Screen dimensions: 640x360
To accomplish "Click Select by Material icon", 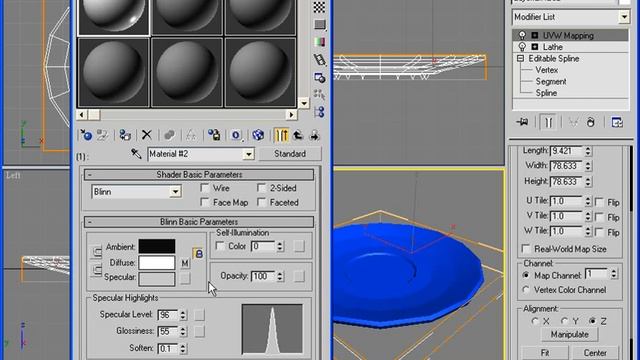I will tap(320, 94).
